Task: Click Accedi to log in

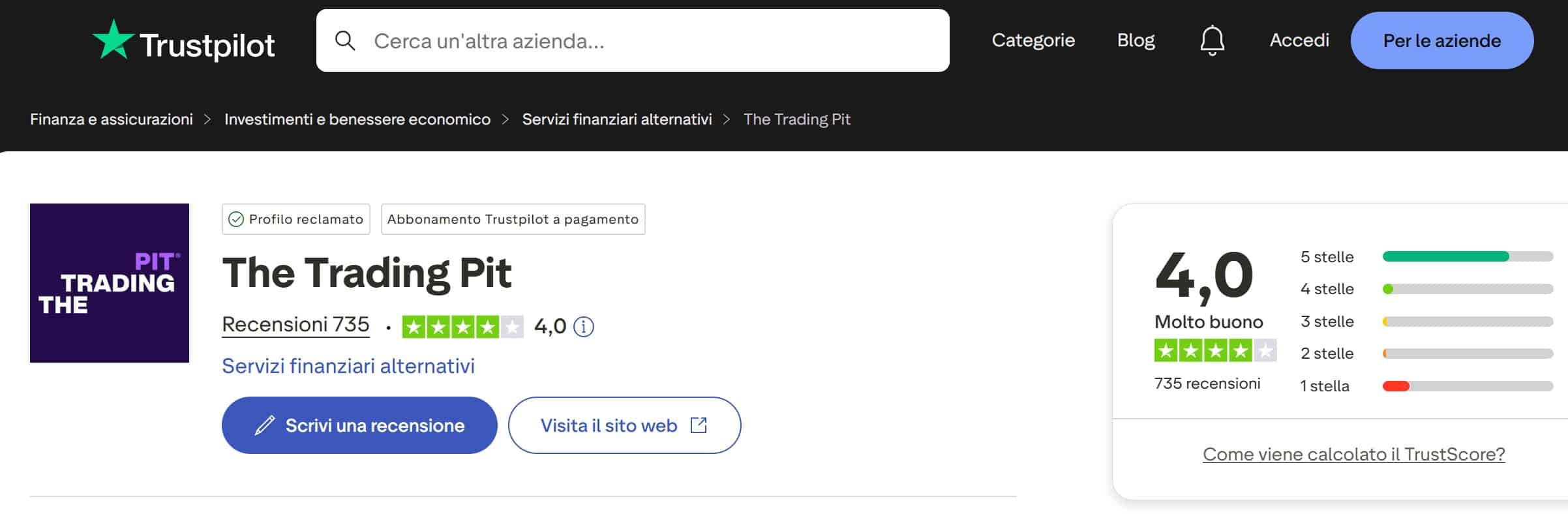Action: pos(1299,40)
